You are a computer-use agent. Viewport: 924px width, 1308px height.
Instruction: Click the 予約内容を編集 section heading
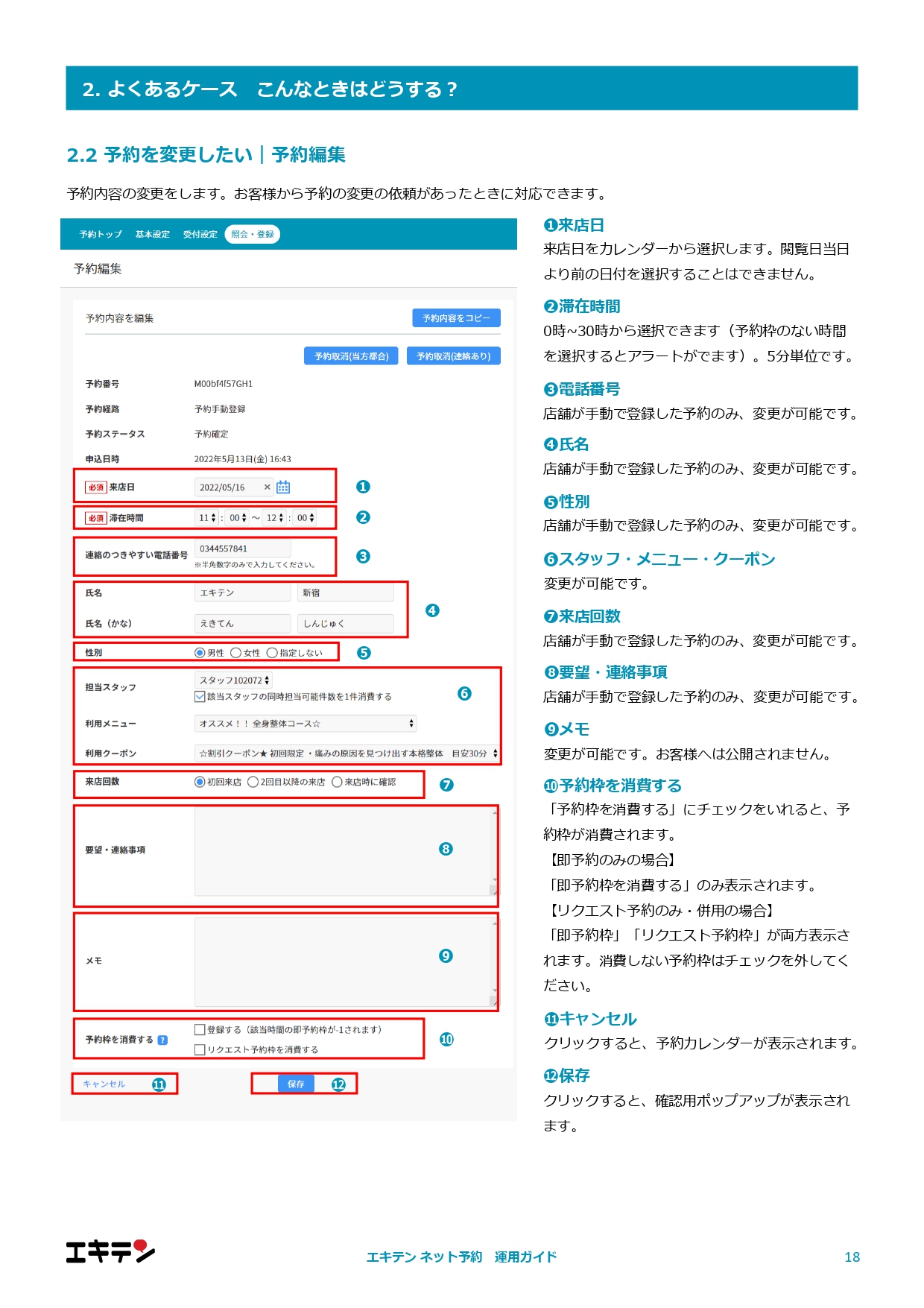point(119,318)
